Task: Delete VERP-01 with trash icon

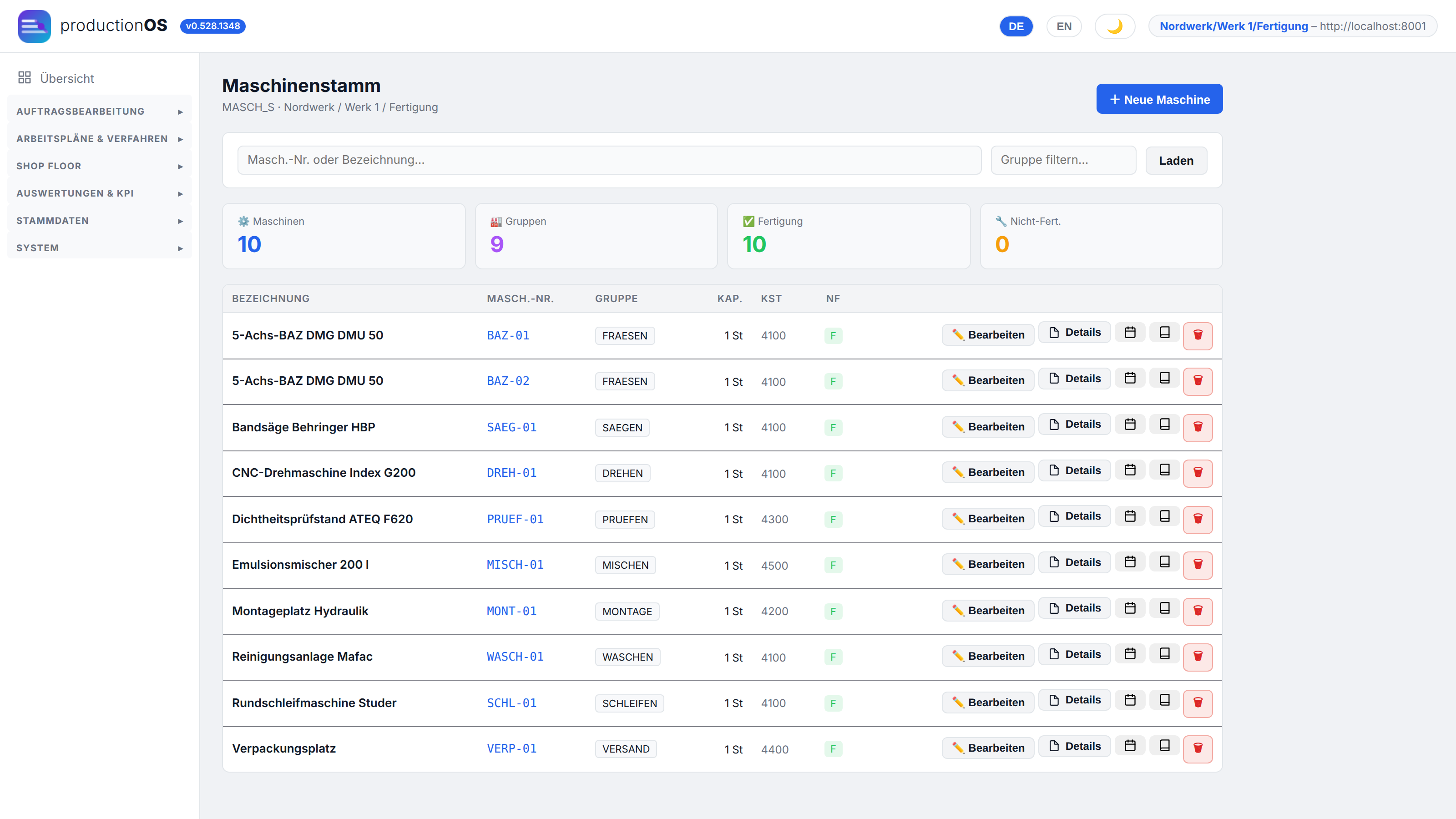Action: click(x=1198, y=748)
